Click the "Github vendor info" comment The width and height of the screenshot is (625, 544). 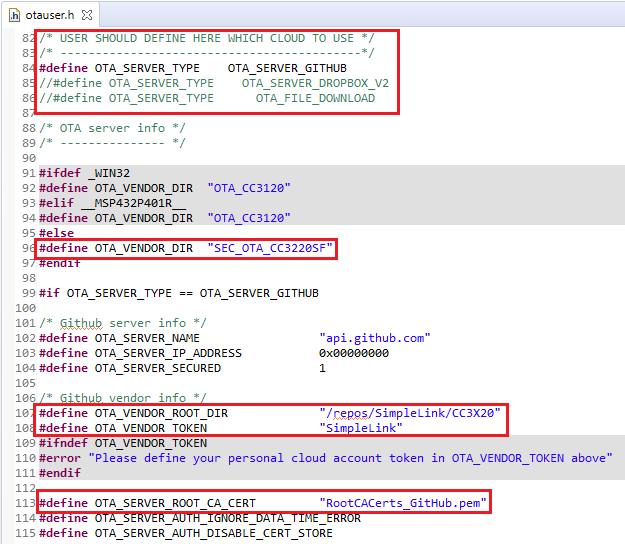(x=123, y=398)
